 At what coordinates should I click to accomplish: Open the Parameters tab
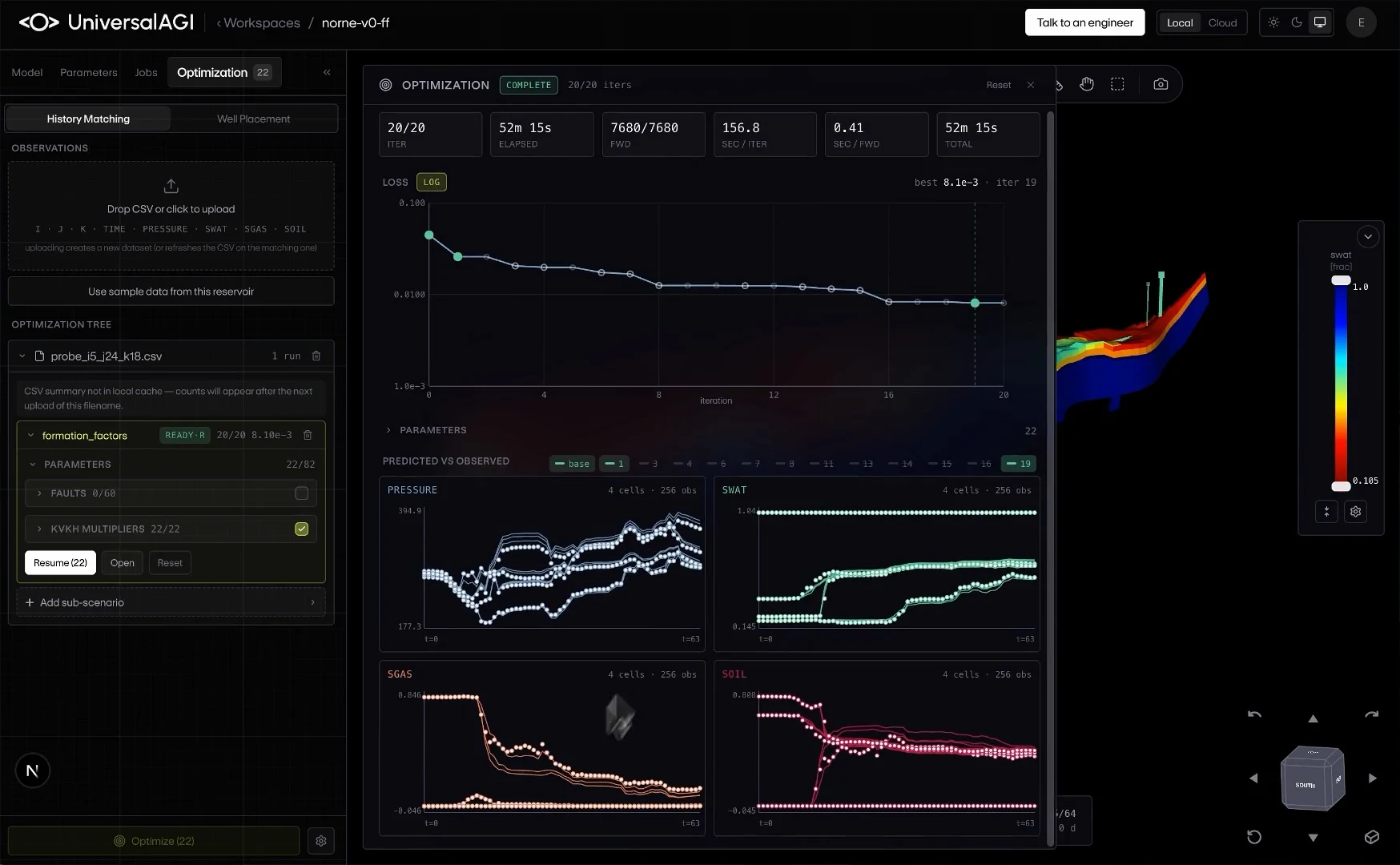click(89, 72)
